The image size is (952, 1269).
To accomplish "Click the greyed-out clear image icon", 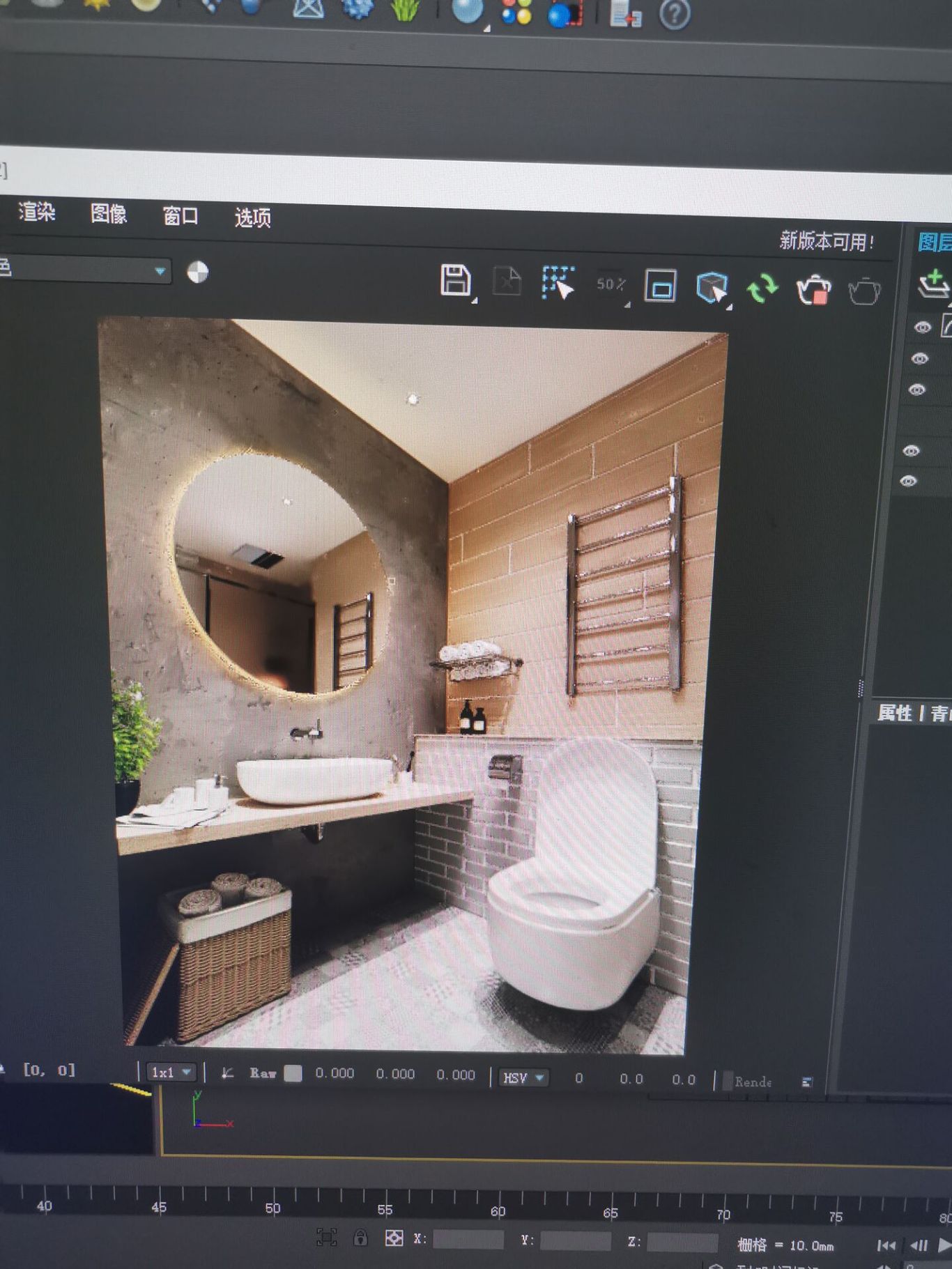I will pyautogui.click(x=507, y=282).
